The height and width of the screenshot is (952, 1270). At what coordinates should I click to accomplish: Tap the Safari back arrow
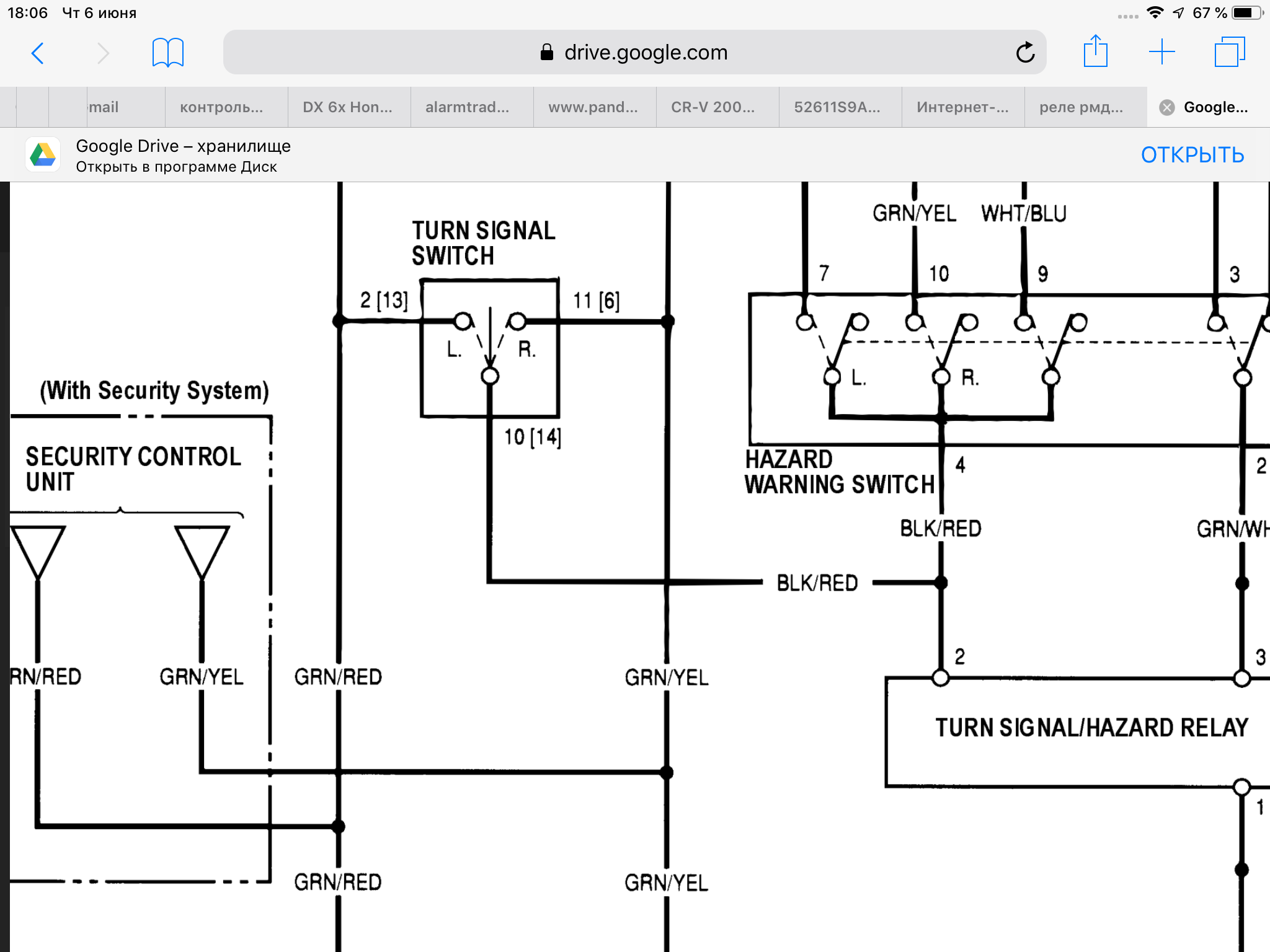(38, 53)
